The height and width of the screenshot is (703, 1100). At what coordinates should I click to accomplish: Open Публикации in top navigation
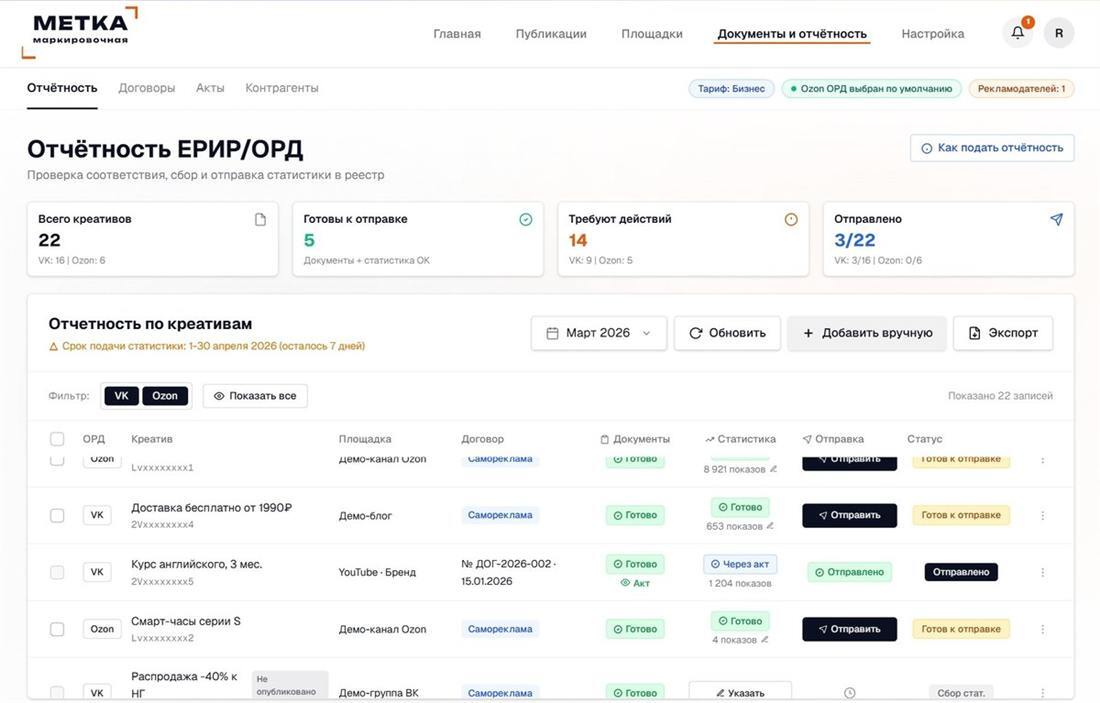tap(551, 34)
